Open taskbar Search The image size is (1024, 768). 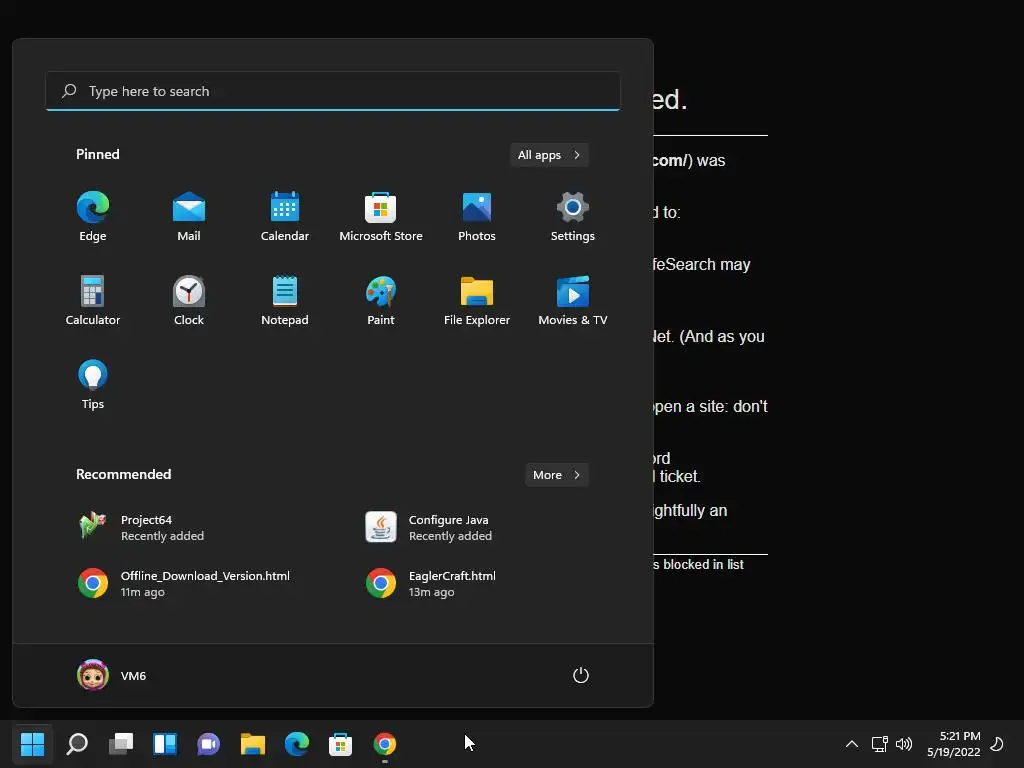point(77,744)
